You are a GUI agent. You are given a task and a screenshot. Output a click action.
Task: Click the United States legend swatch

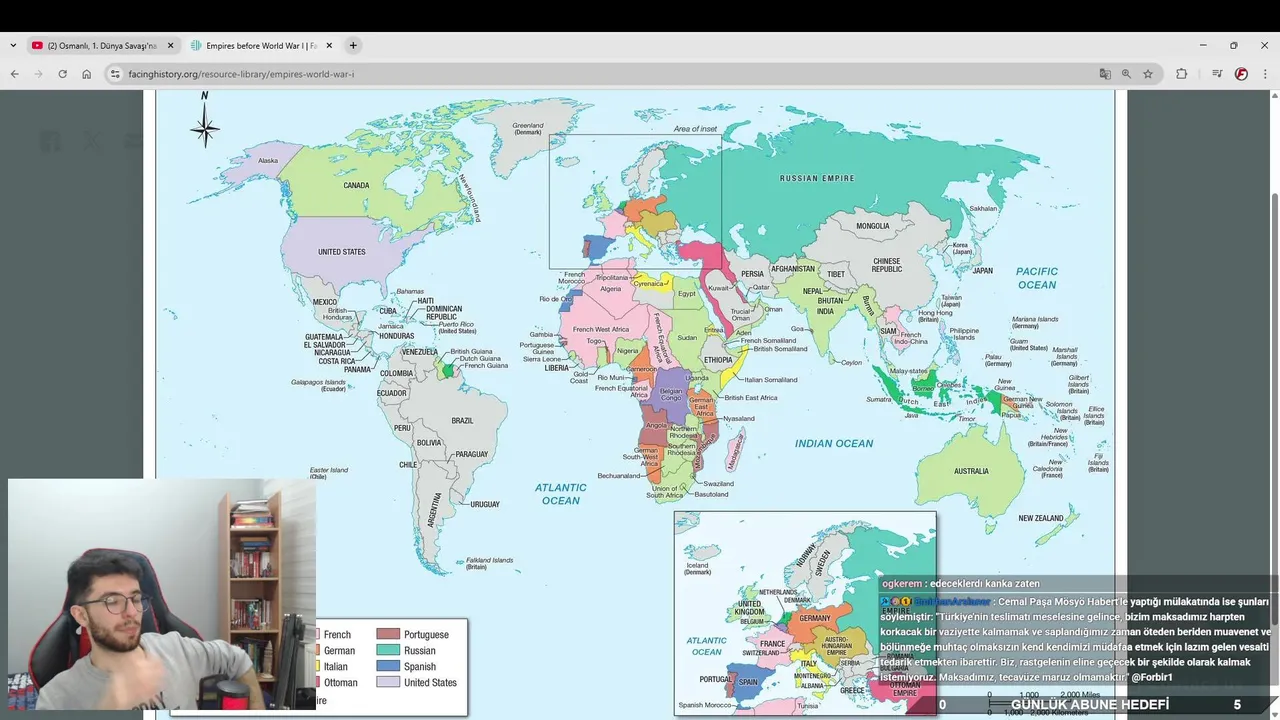pos(388,683)
